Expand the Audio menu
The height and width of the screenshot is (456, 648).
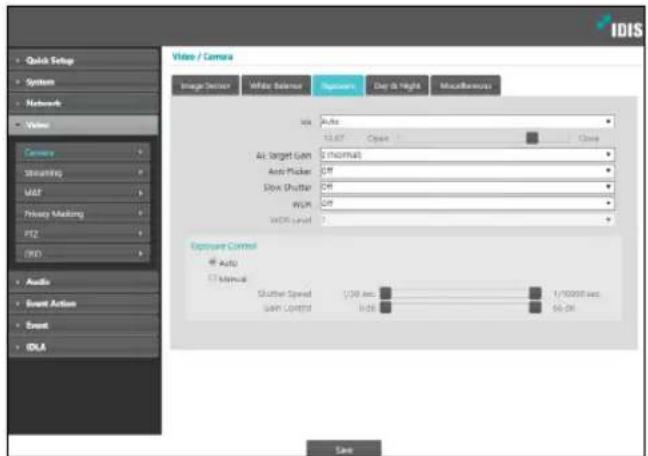click(x=83, y=282)
